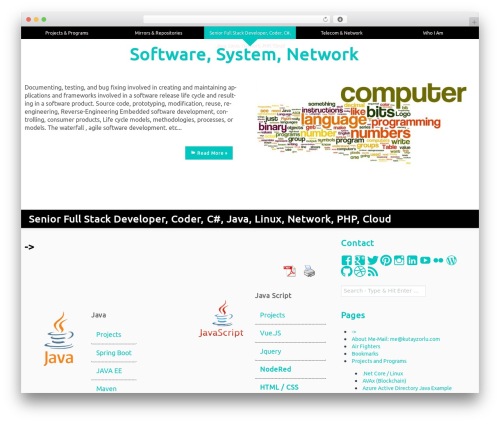This screenshot has height=423, width=500.
Task: Click the Java coffee cup logo
Action: [59, 339]
